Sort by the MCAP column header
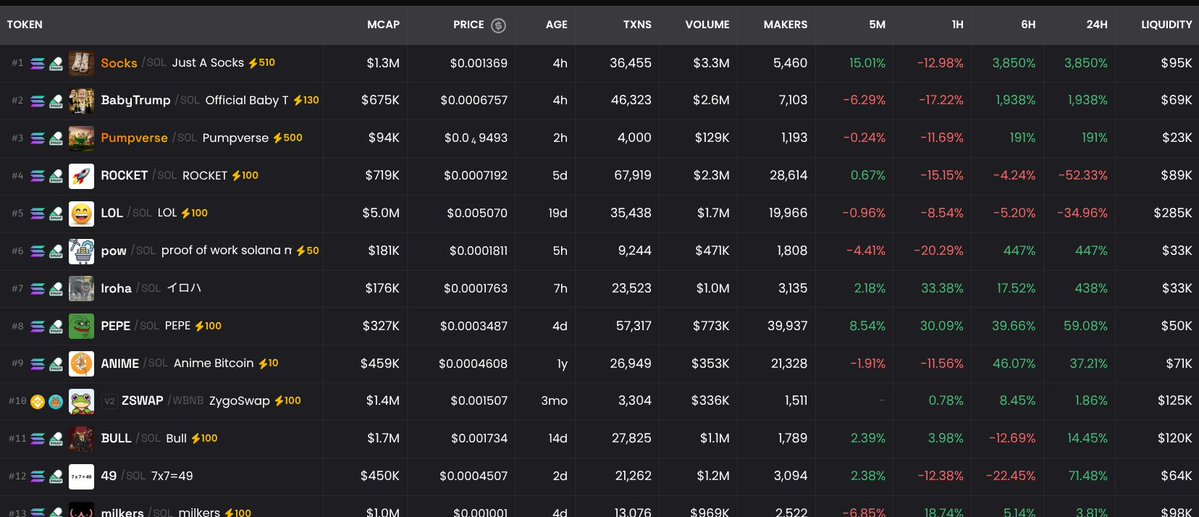The image size is (1199, 517). 383,25
